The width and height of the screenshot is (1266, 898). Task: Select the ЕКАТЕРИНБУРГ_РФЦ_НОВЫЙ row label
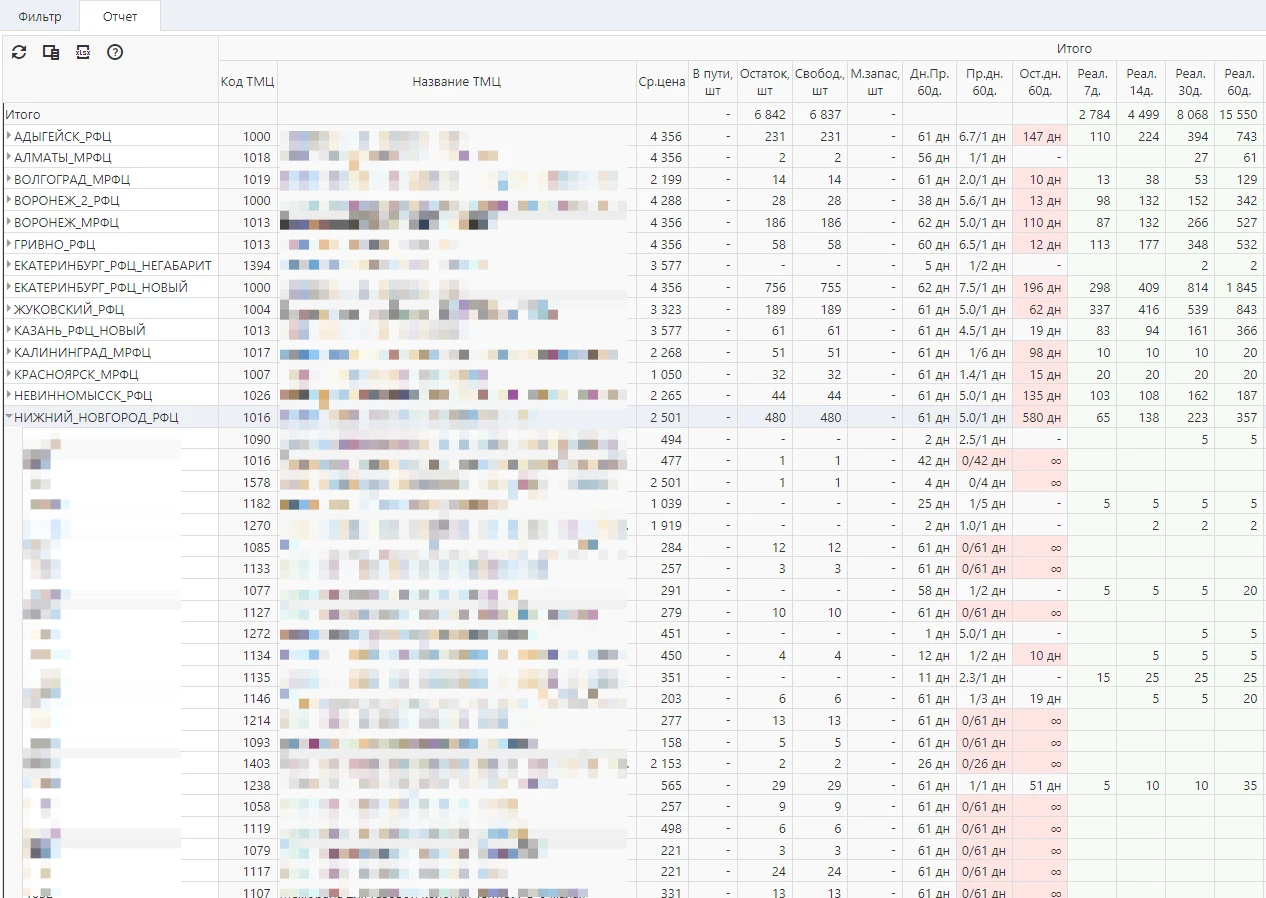click(x=101, y=288)
